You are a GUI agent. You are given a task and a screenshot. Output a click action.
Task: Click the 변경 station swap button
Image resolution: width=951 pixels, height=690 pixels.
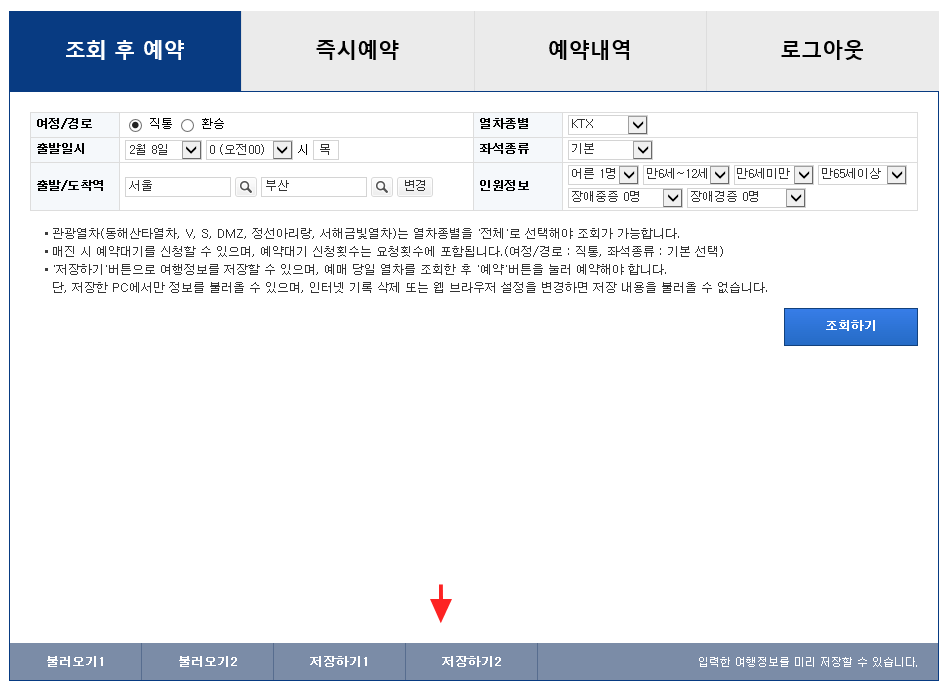tap(415, 186)
